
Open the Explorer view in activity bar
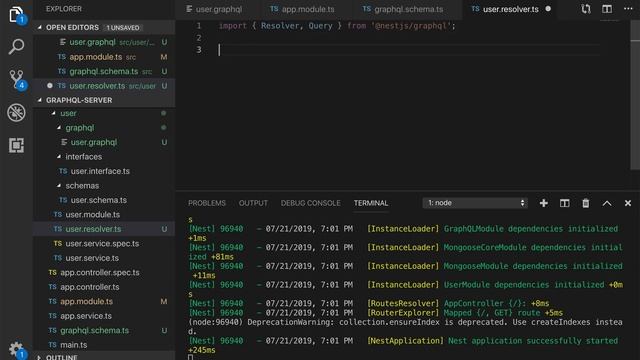point(16,15)
